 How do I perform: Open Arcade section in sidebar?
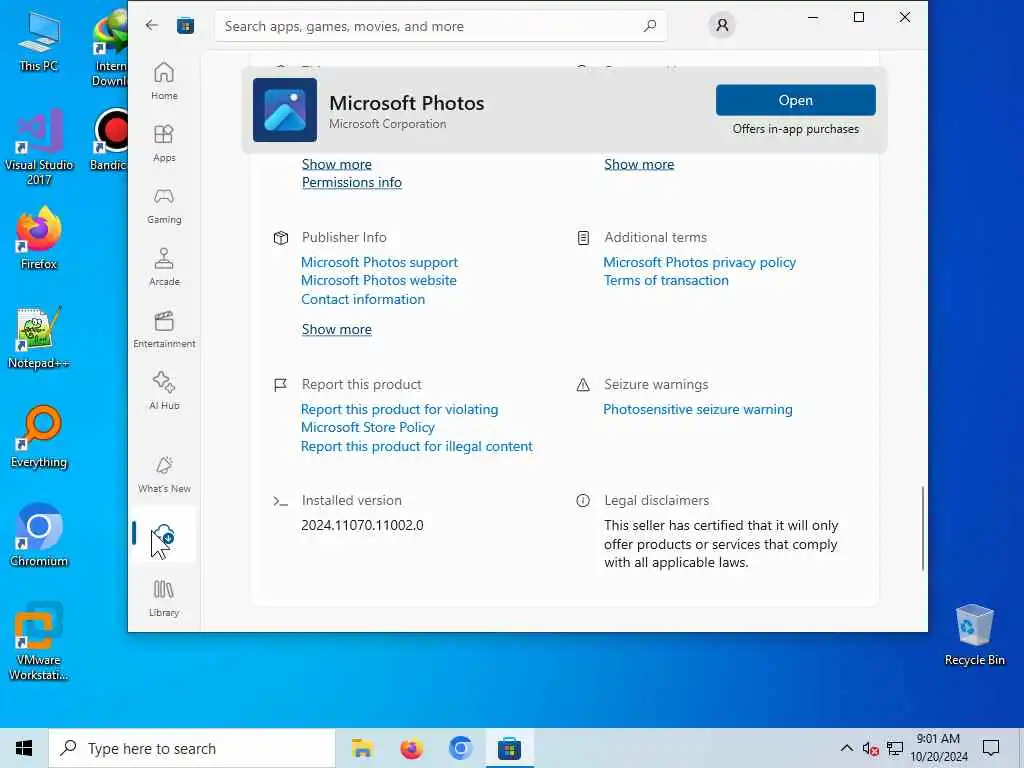[164, 267]
